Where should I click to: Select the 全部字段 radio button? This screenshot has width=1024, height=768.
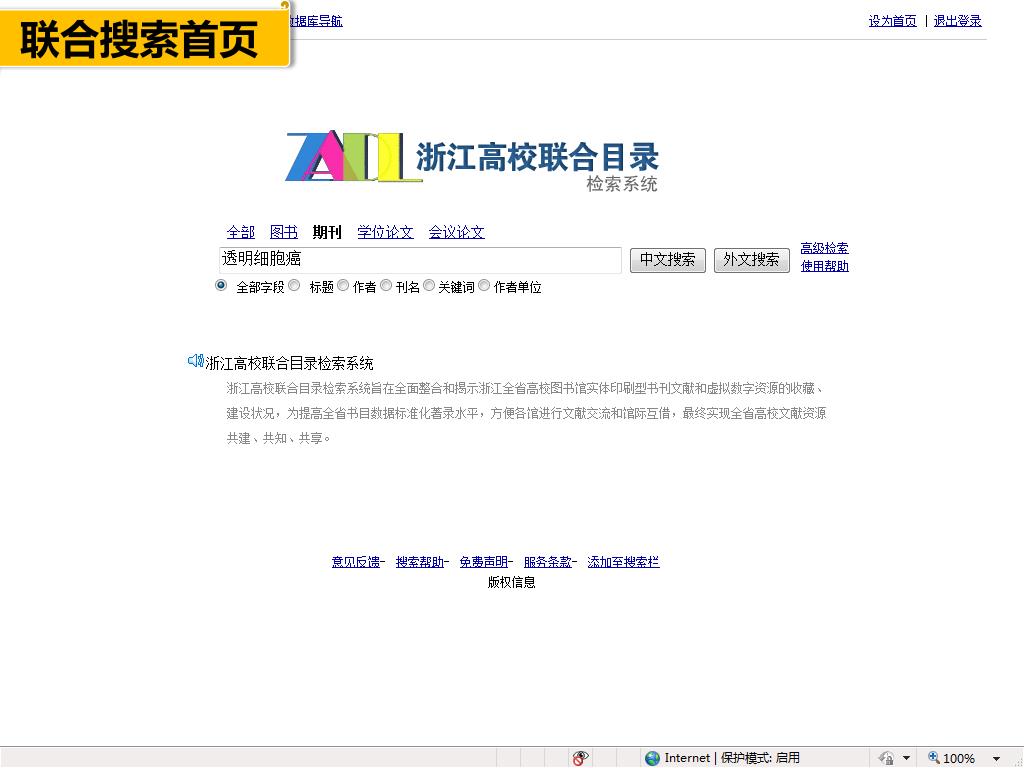pos(221,285)
